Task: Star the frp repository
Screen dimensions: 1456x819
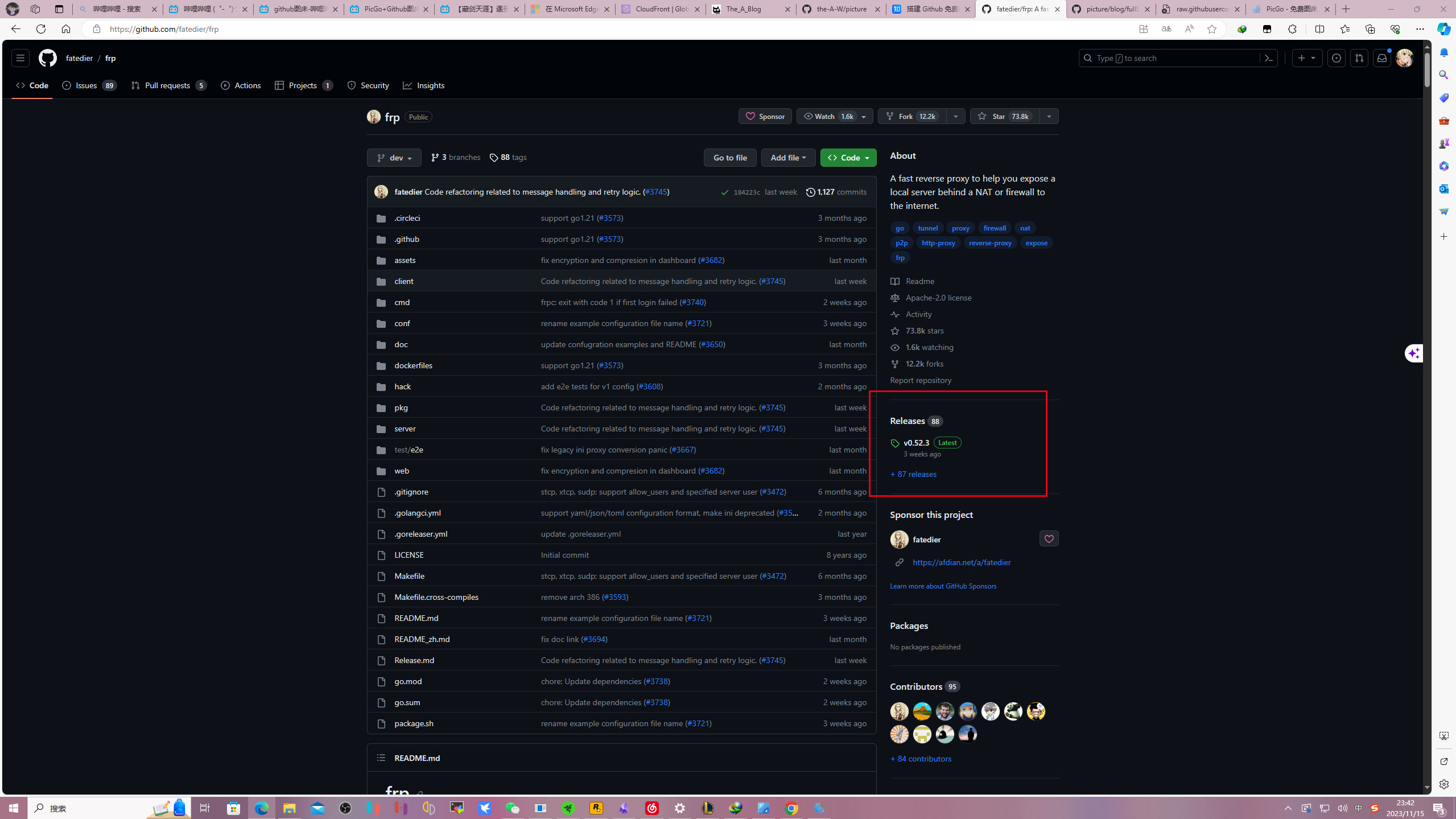Action: pos(1005,116)
